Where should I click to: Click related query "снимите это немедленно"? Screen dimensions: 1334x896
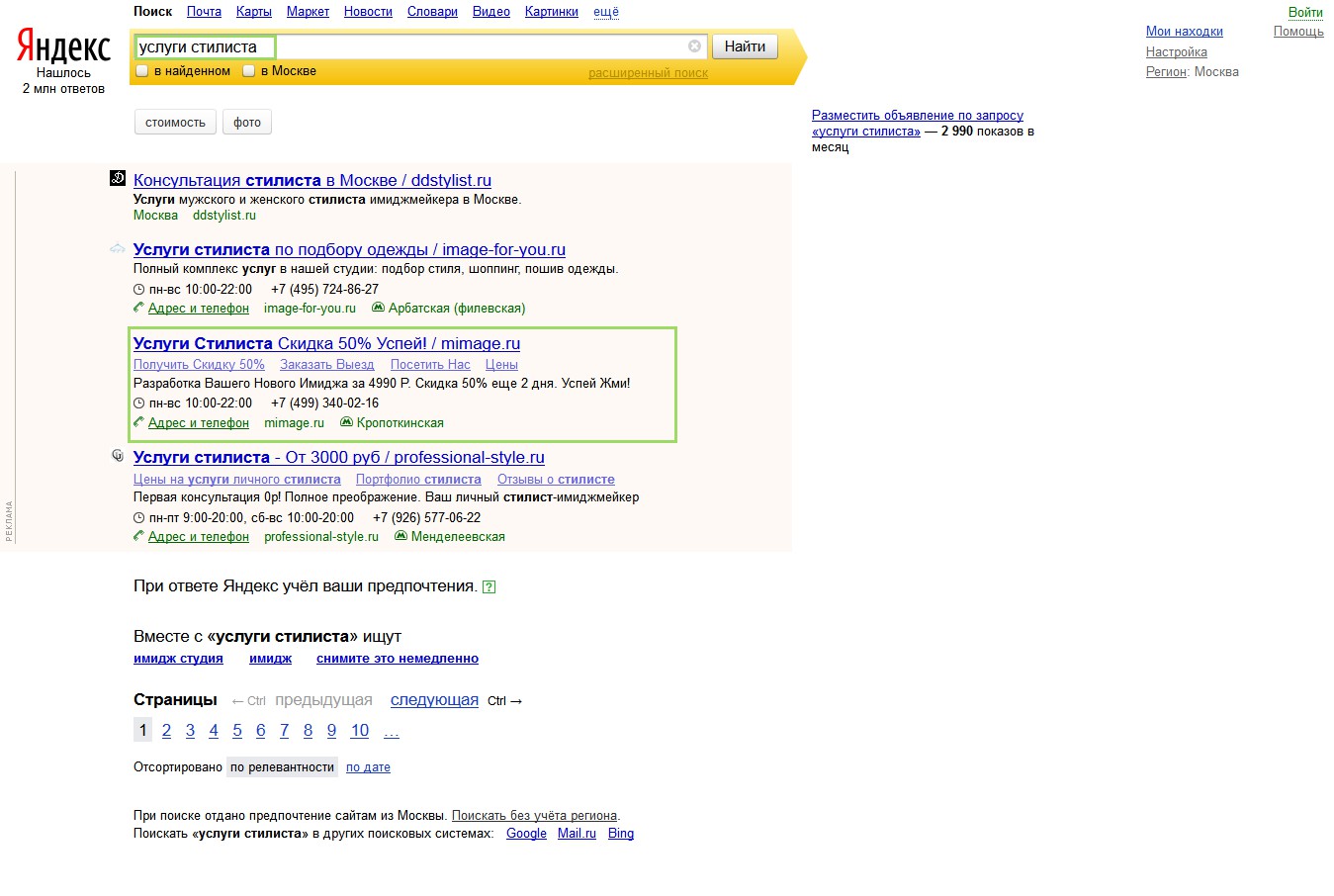click(x=398, y=659)
